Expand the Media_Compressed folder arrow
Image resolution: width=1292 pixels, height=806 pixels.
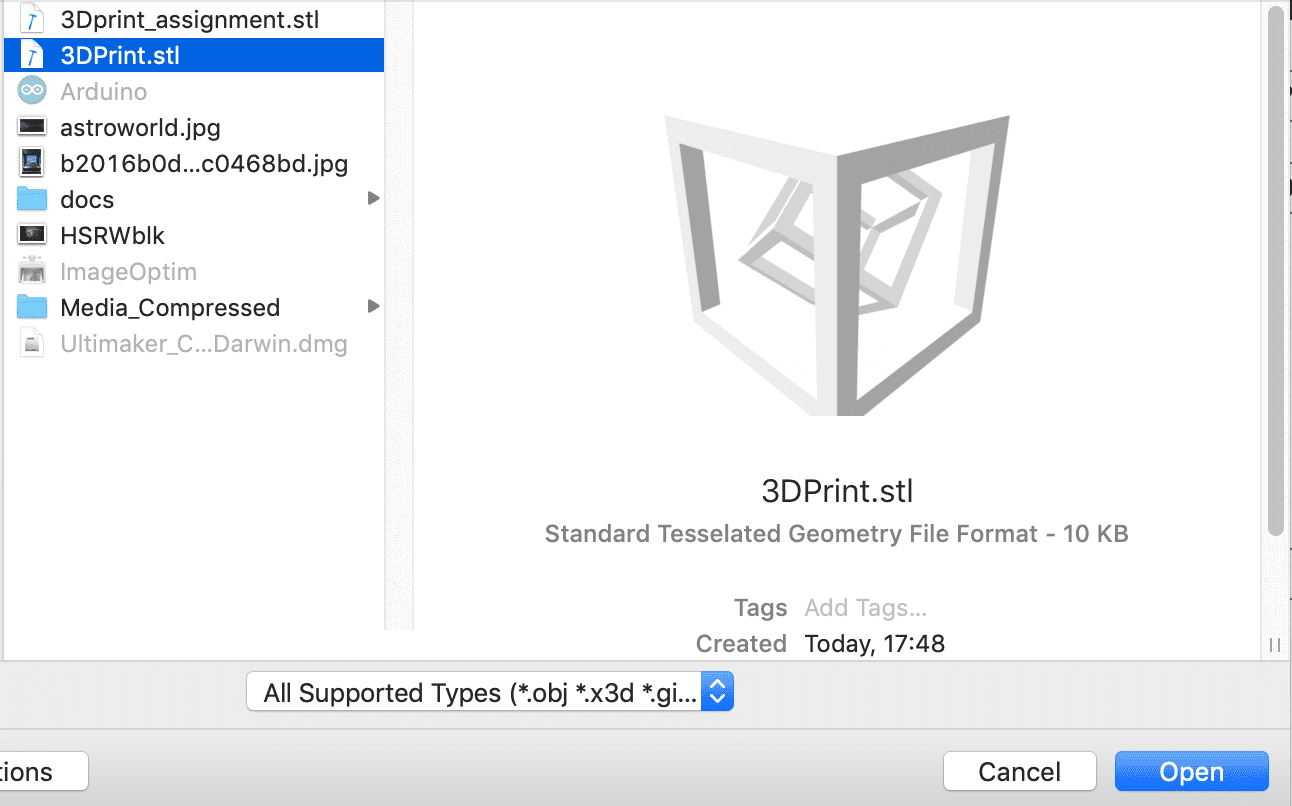point(373,307)
